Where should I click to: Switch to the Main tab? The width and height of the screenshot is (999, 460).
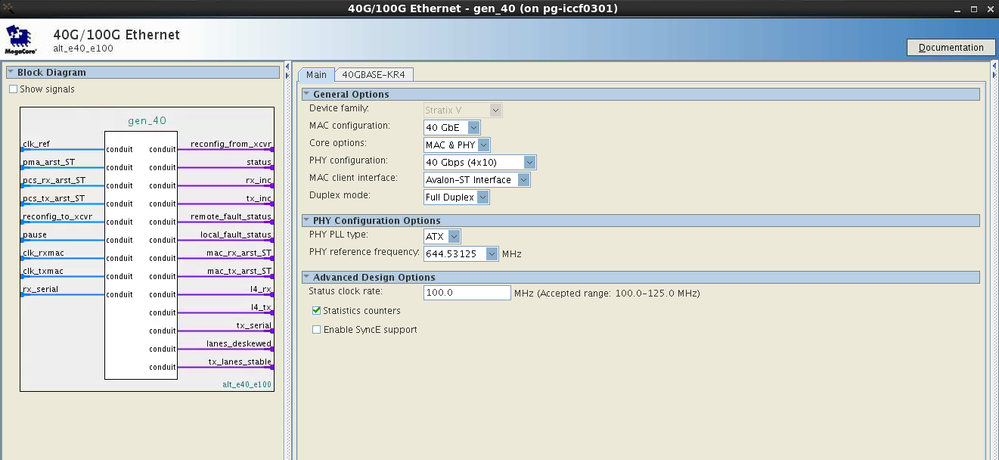click(x=316, y=75)
